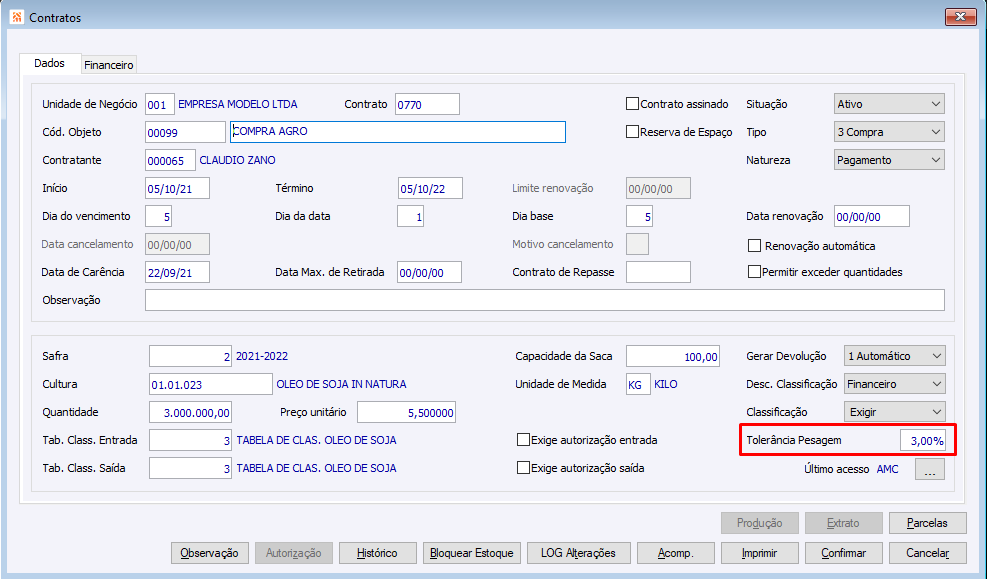Click the ellipsis button beside Último acesso
987x580 pixels.
(930, 469)
